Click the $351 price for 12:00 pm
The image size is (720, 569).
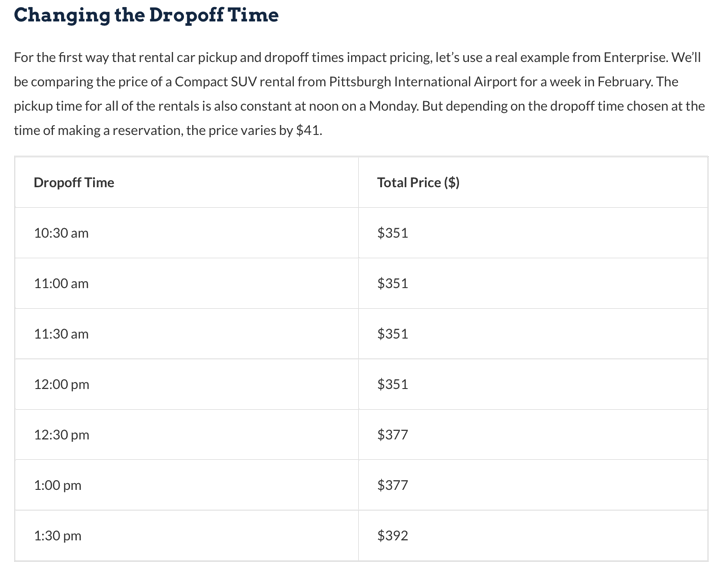[x=393, y=384]
